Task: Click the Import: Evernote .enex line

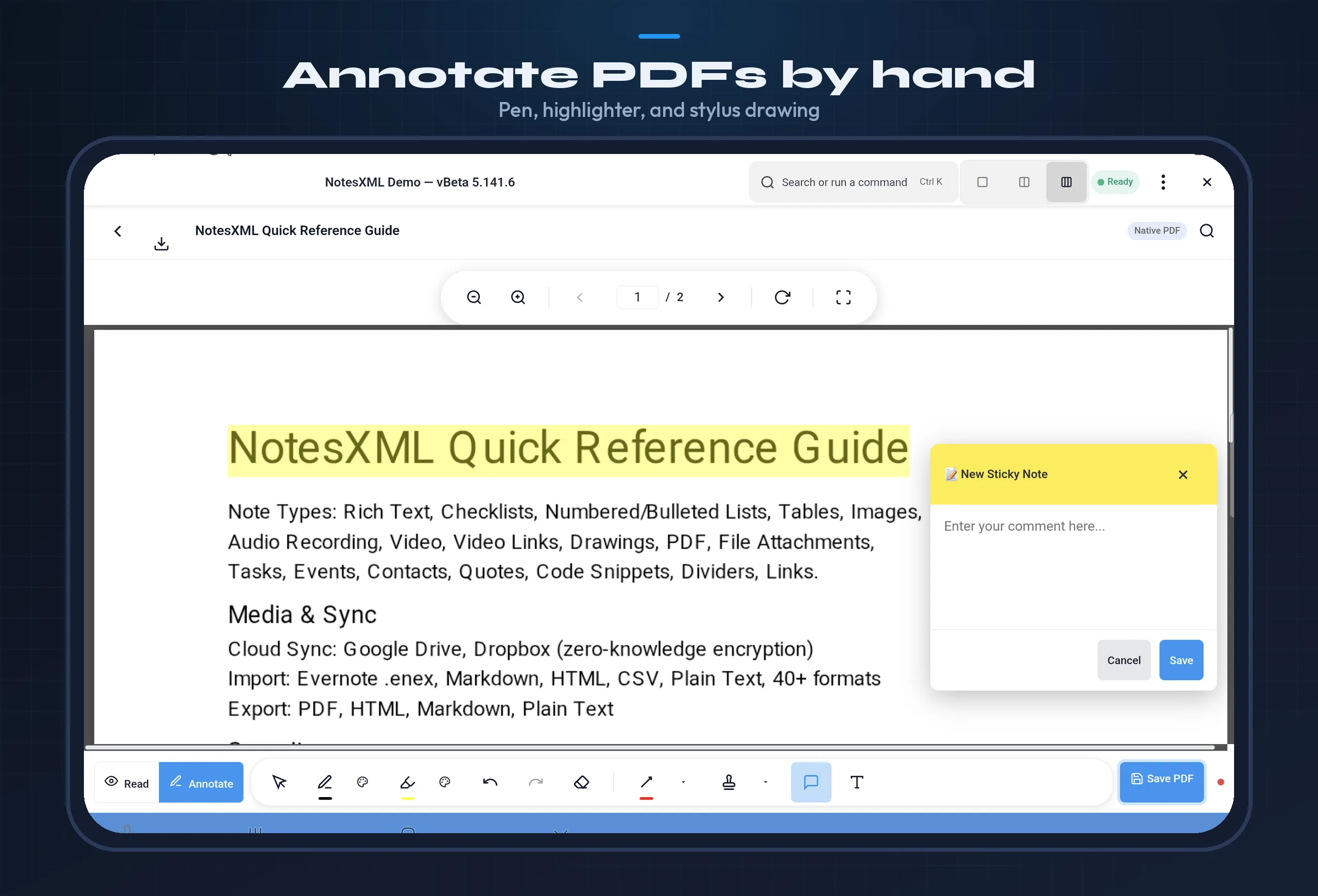Action: click(554, 679)
